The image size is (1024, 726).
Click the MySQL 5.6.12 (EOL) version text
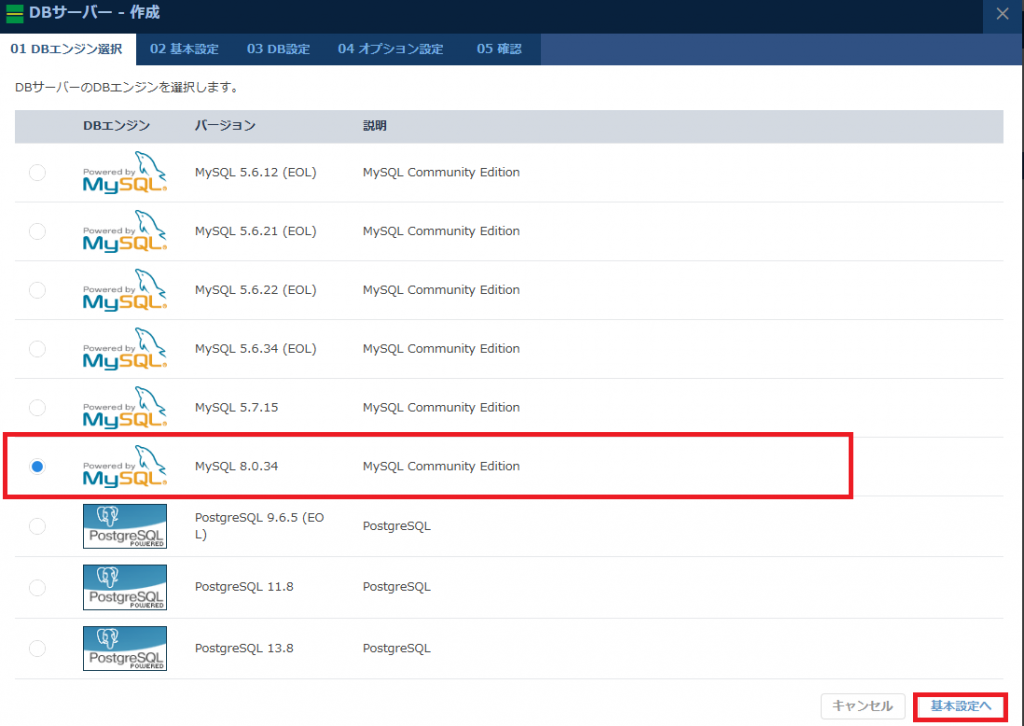[255, 172]
